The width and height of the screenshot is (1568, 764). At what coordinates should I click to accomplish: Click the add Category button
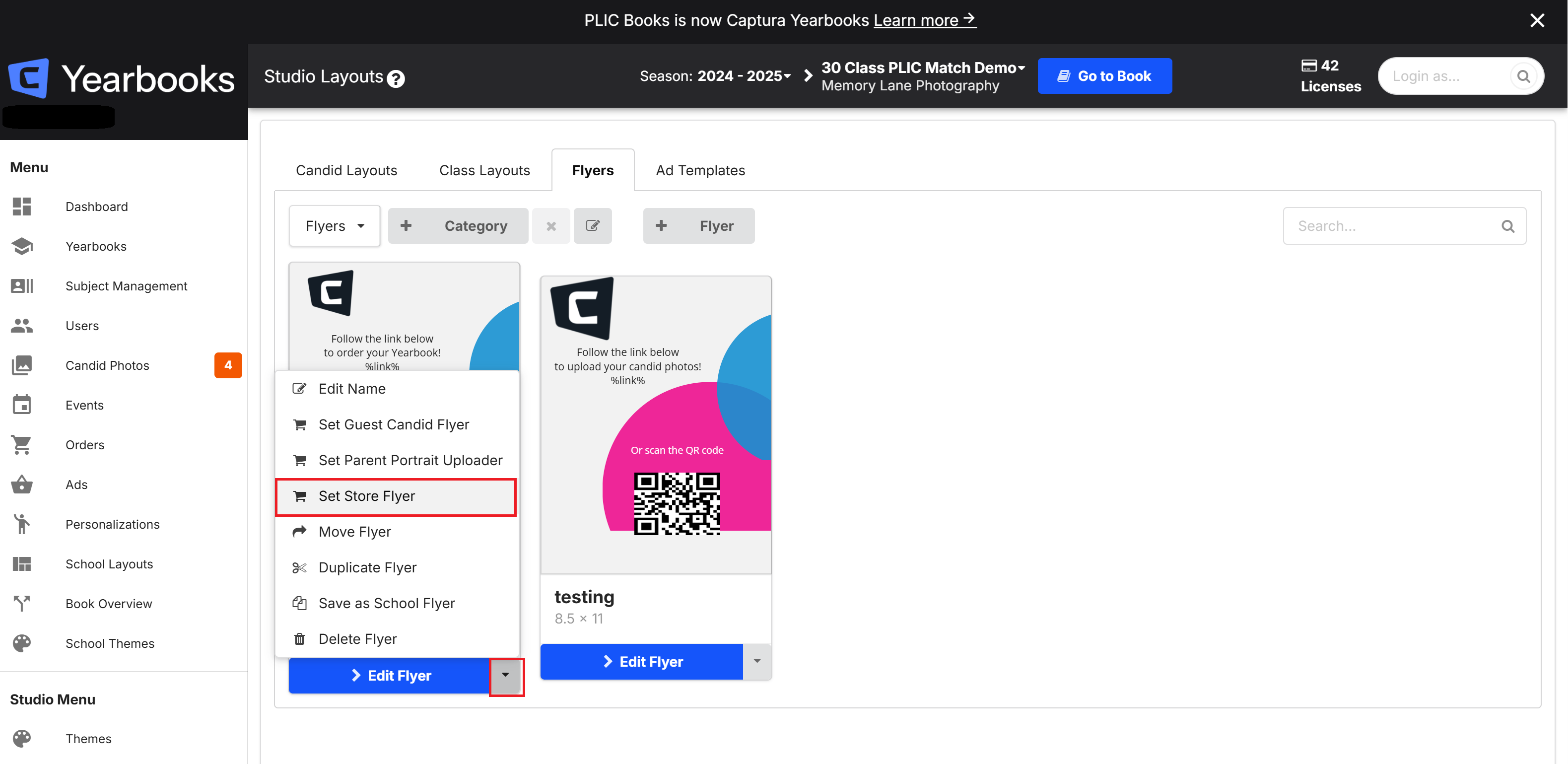click(x=458, y=226)
